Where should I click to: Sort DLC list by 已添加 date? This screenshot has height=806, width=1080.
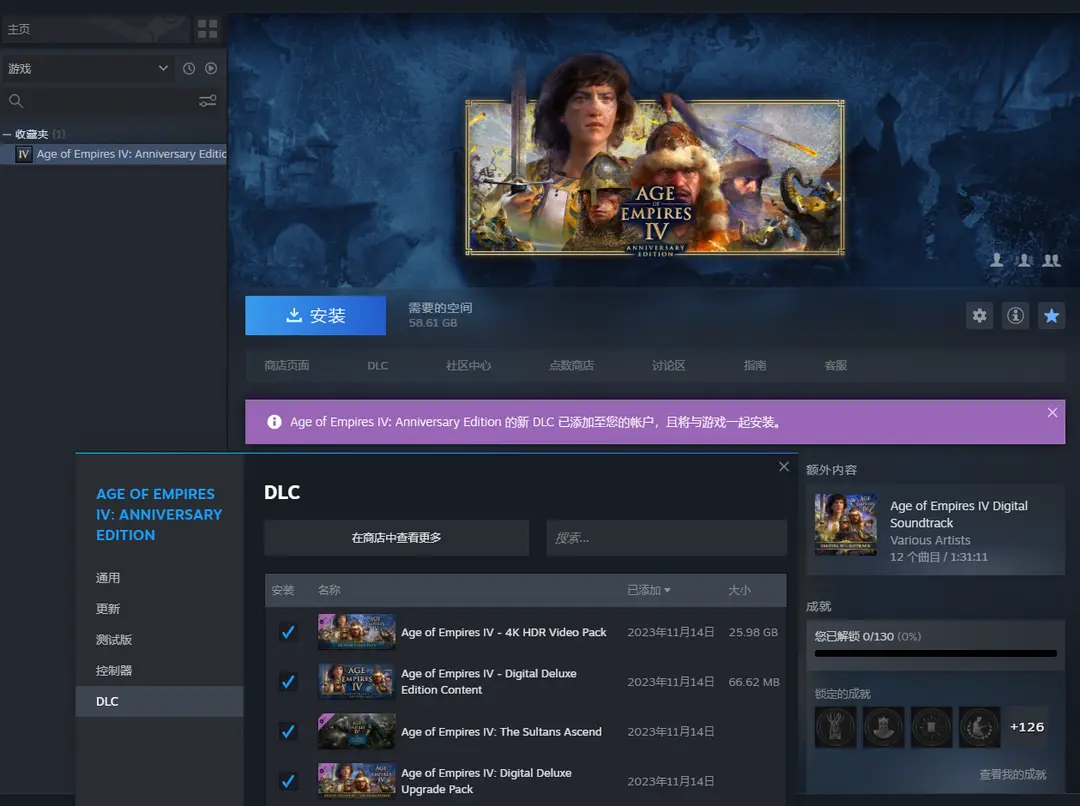[x=649, y=590]
